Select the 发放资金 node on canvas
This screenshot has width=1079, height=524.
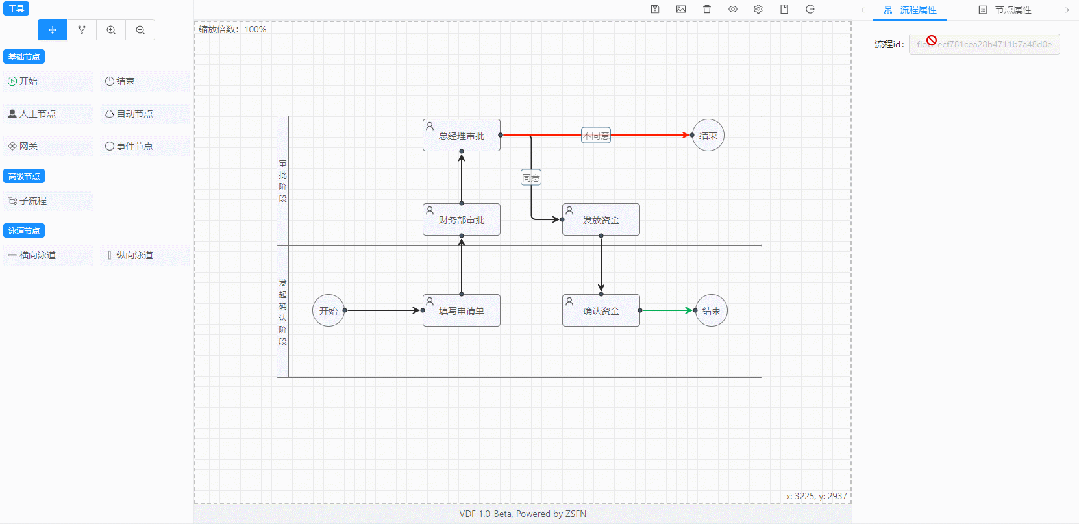point(601,220)
